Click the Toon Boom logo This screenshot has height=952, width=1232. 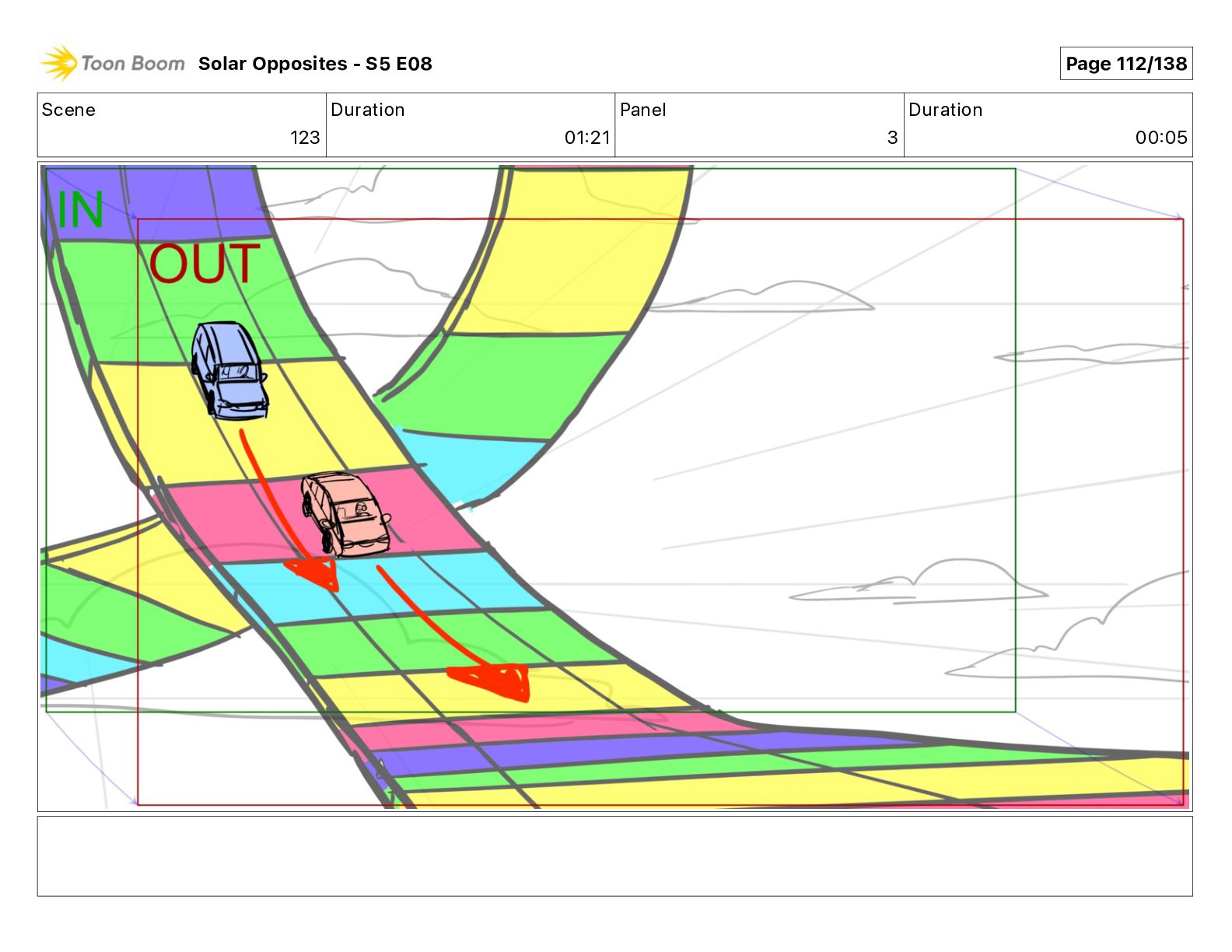tap(113, 63)
